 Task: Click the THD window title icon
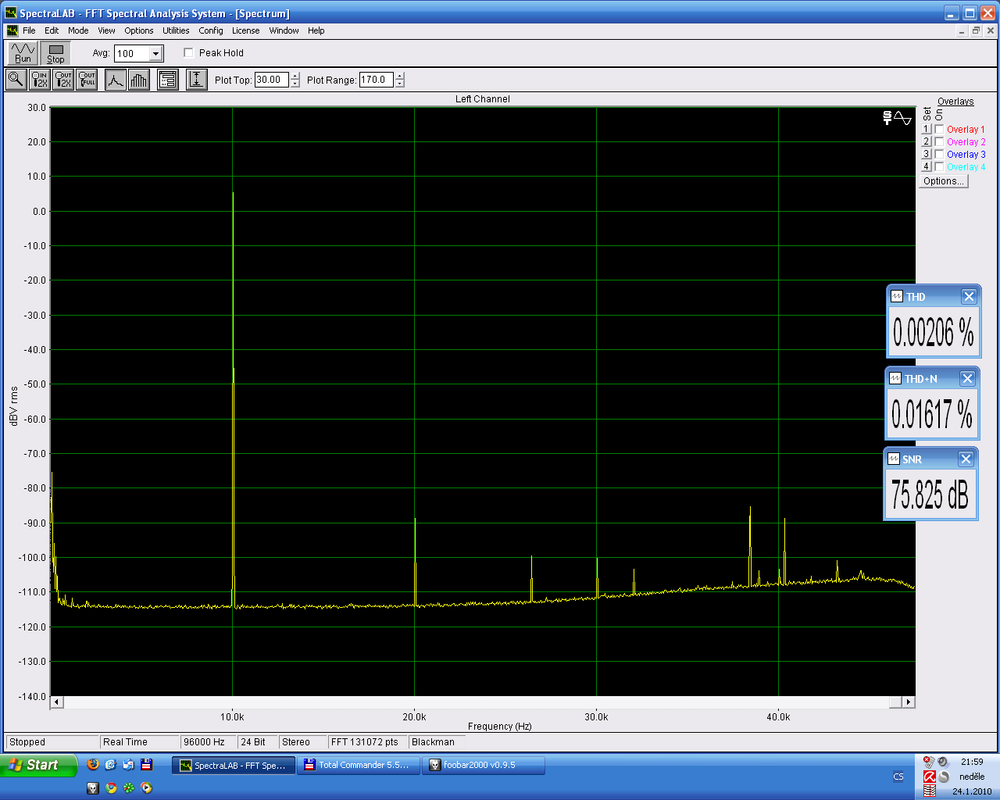(x=897, y=297)
